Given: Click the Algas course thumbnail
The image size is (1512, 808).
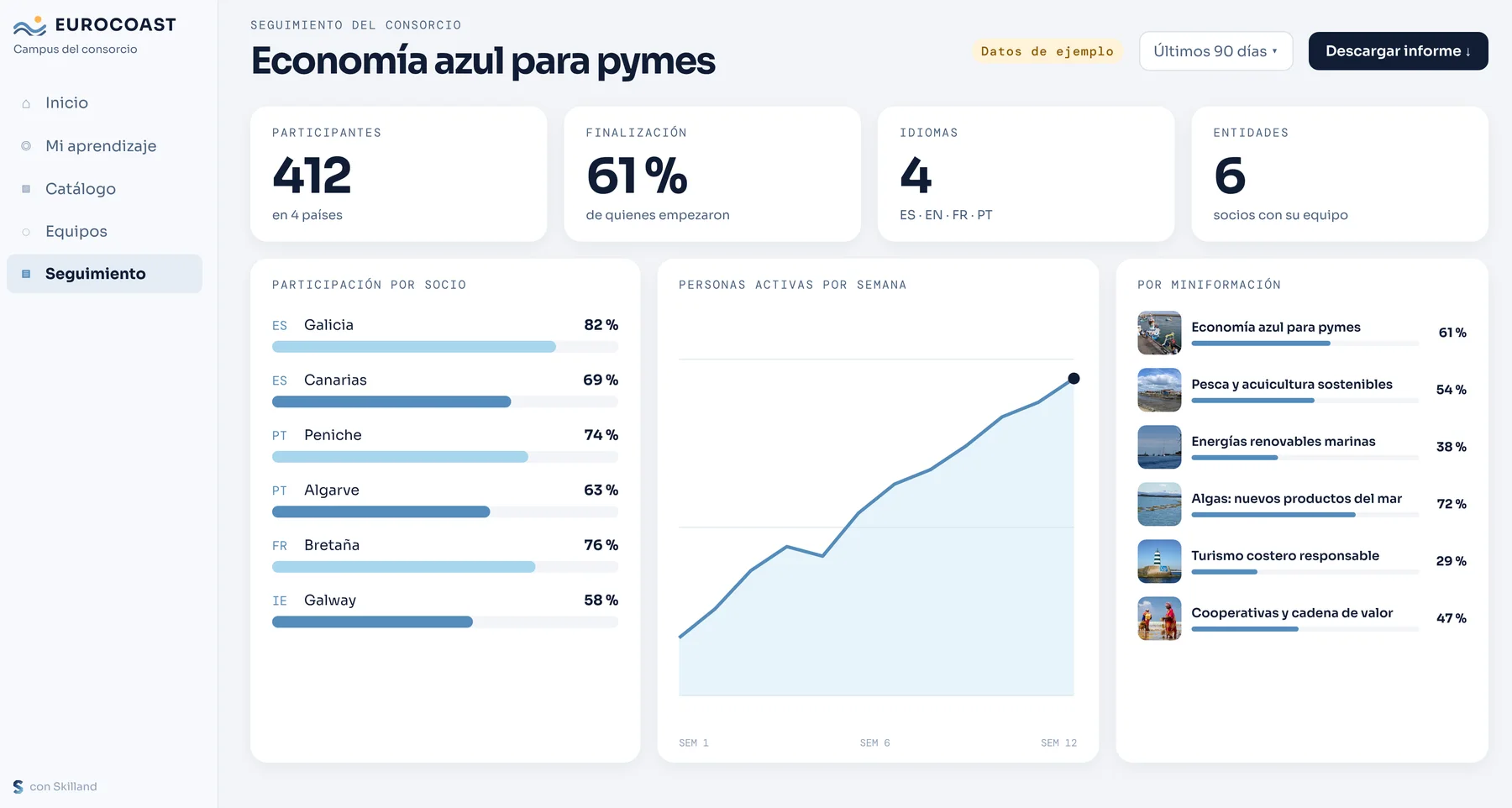Looking at the screenshot, I should click(1159, 504).
